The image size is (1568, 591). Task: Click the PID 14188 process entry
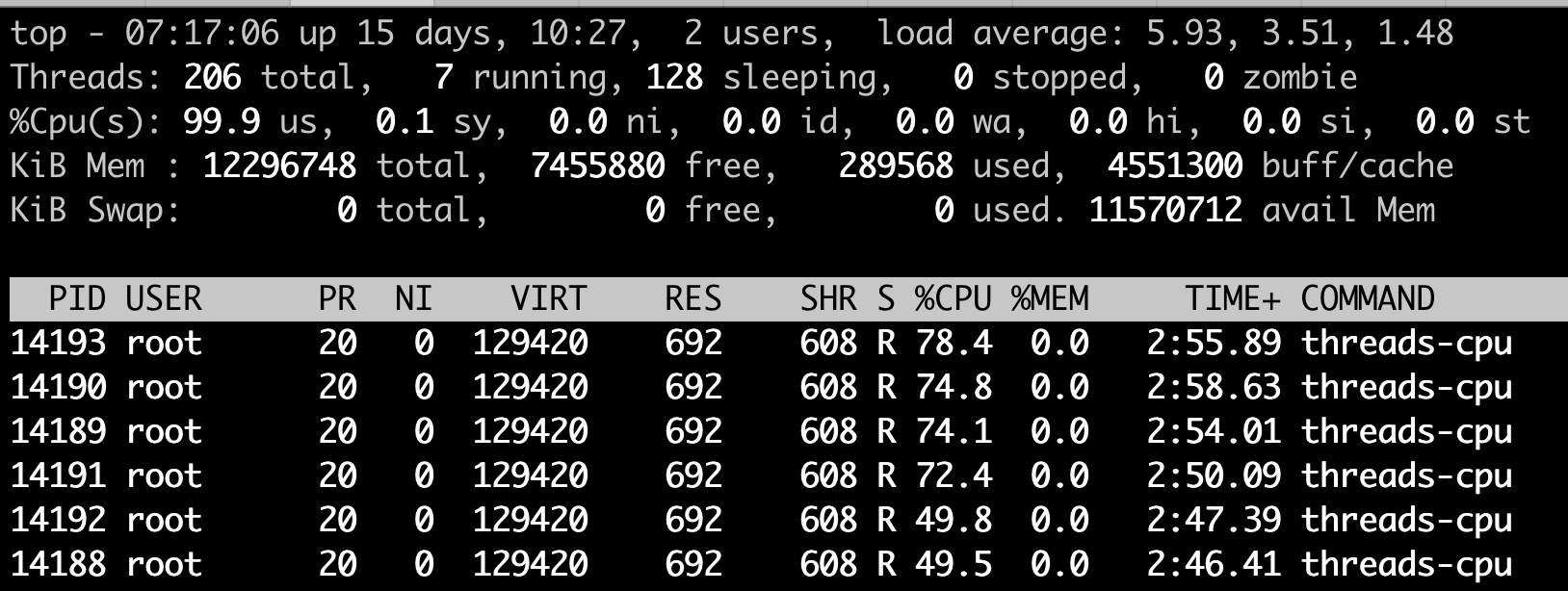click(58, 564)
